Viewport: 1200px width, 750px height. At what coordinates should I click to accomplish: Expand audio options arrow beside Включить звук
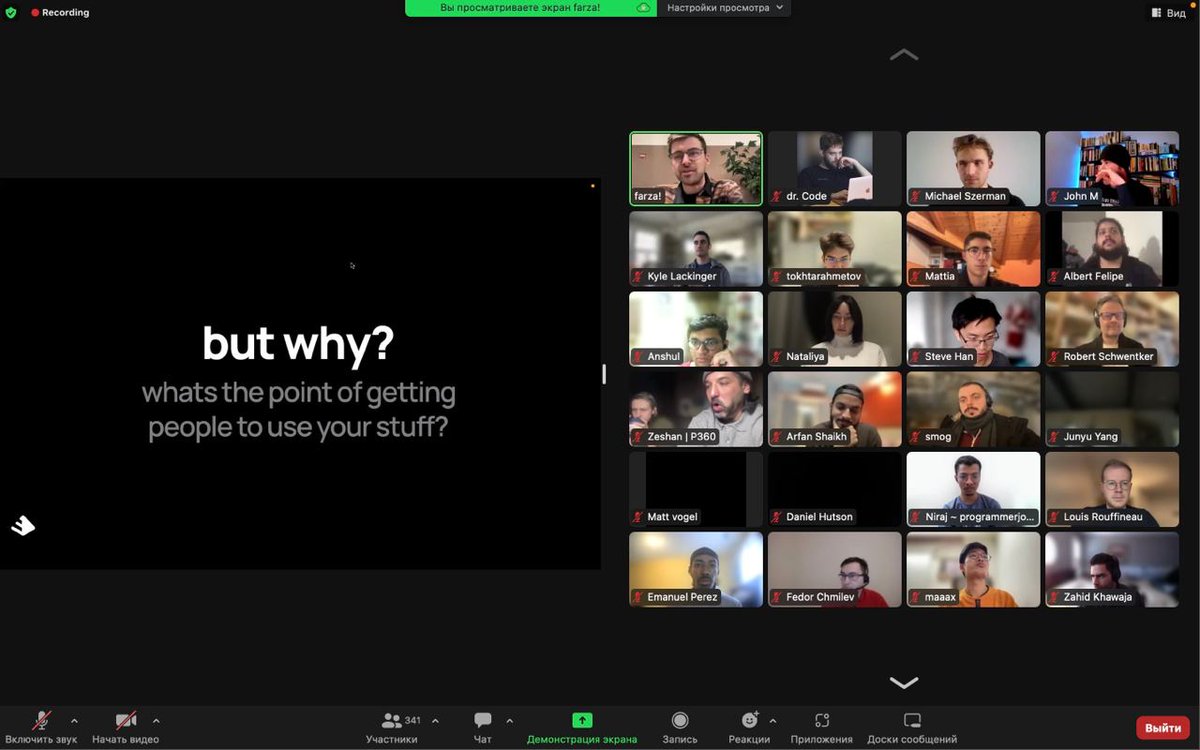pos(74,720)
